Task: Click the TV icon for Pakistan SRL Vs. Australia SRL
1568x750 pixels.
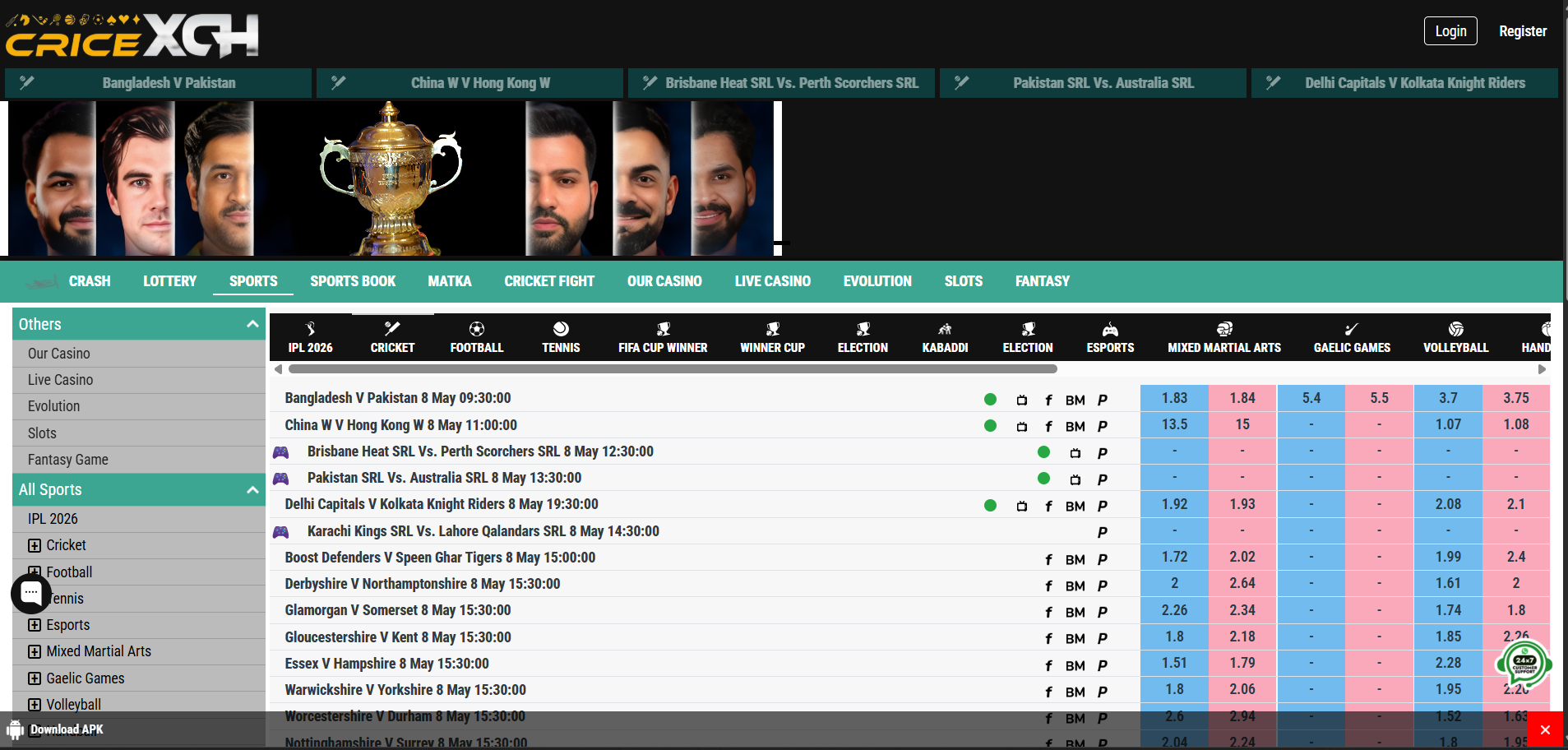Action: [x=1075, y=479]
